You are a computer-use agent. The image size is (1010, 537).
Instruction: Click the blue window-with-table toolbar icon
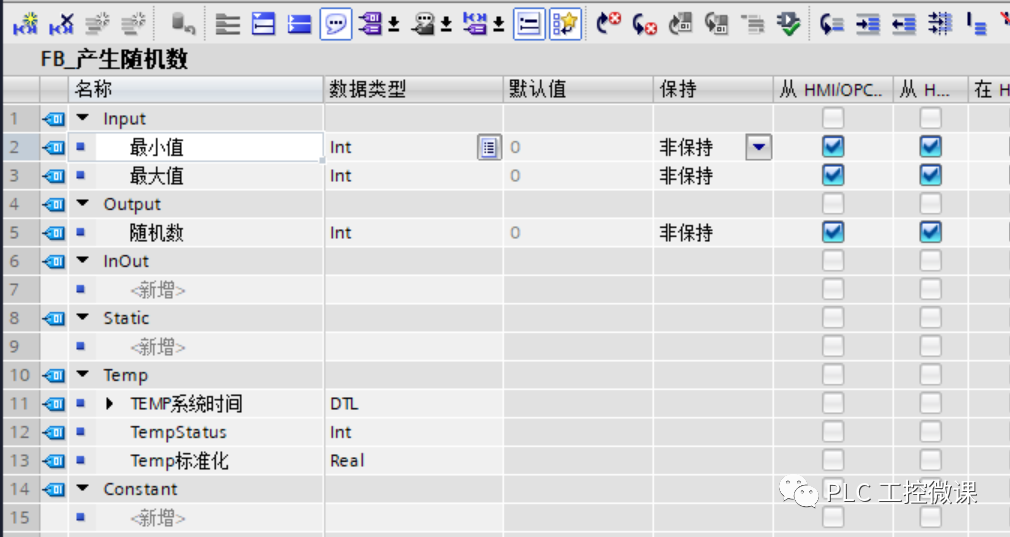(x=263, y=24)
